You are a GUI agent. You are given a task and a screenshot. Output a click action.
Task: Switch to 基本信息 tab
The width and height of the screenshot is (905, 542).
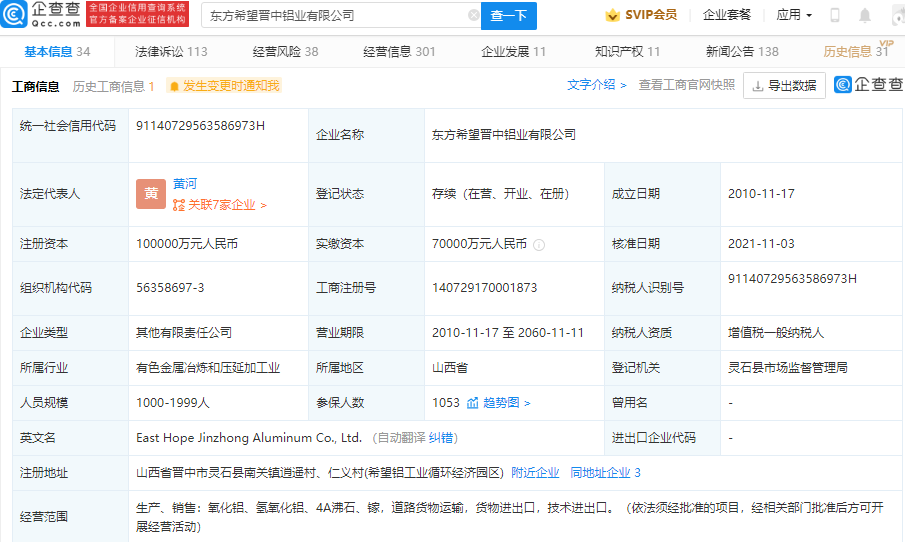pos(57,52)
